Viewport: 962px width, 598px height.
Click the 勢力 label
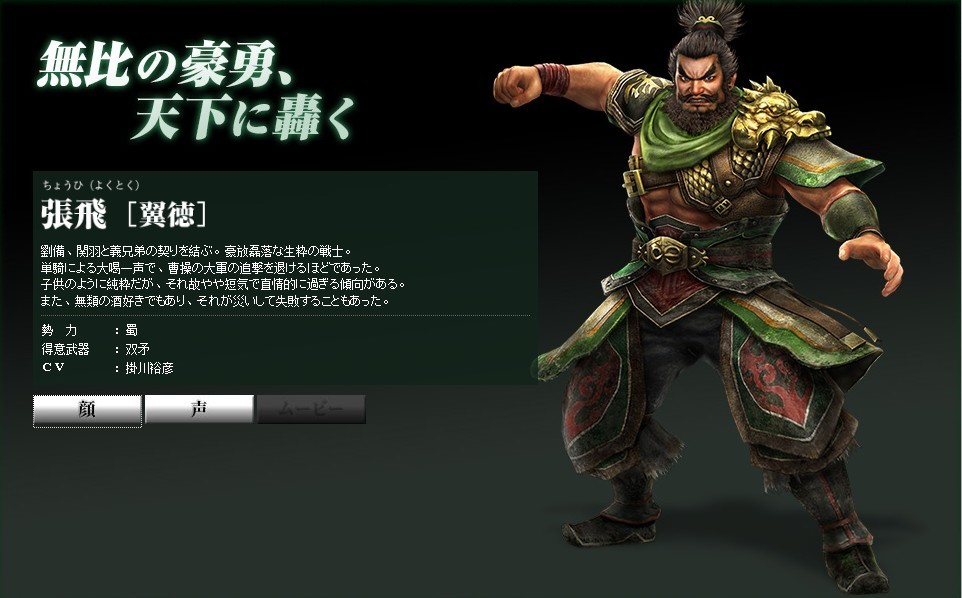tap(60, 331)
